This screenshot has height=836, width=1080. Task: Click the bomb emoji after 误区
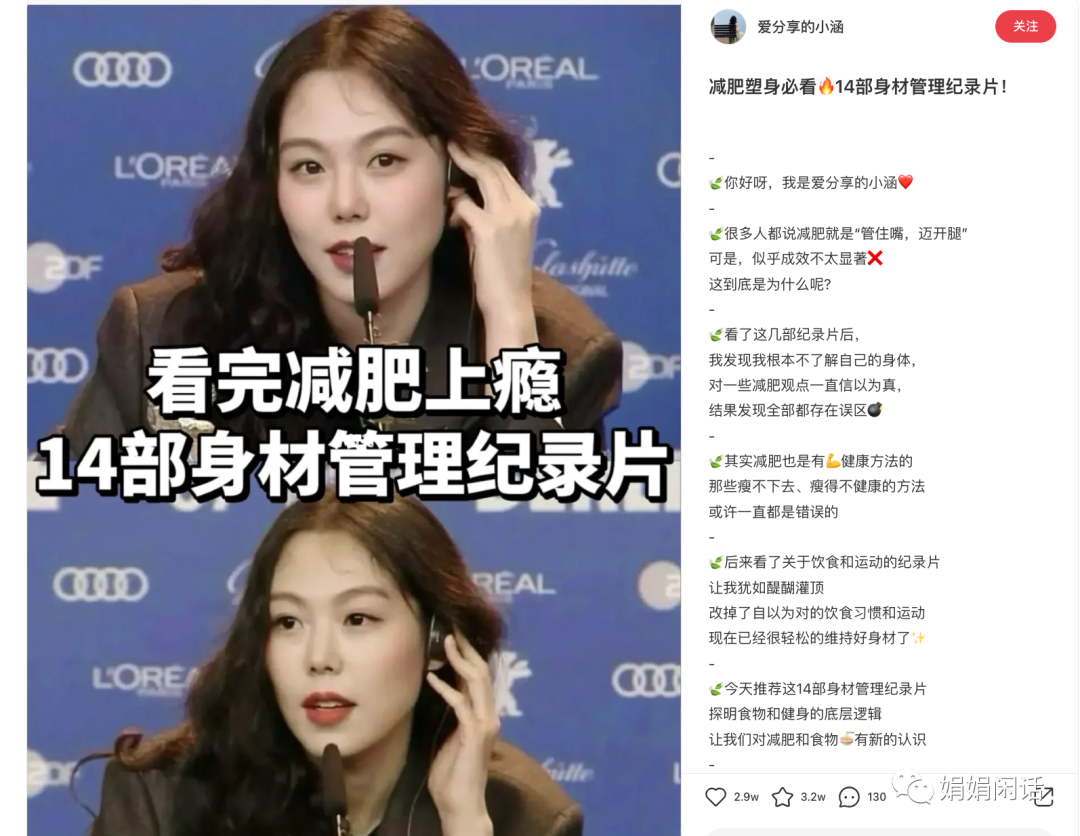(x=875, y=410)
